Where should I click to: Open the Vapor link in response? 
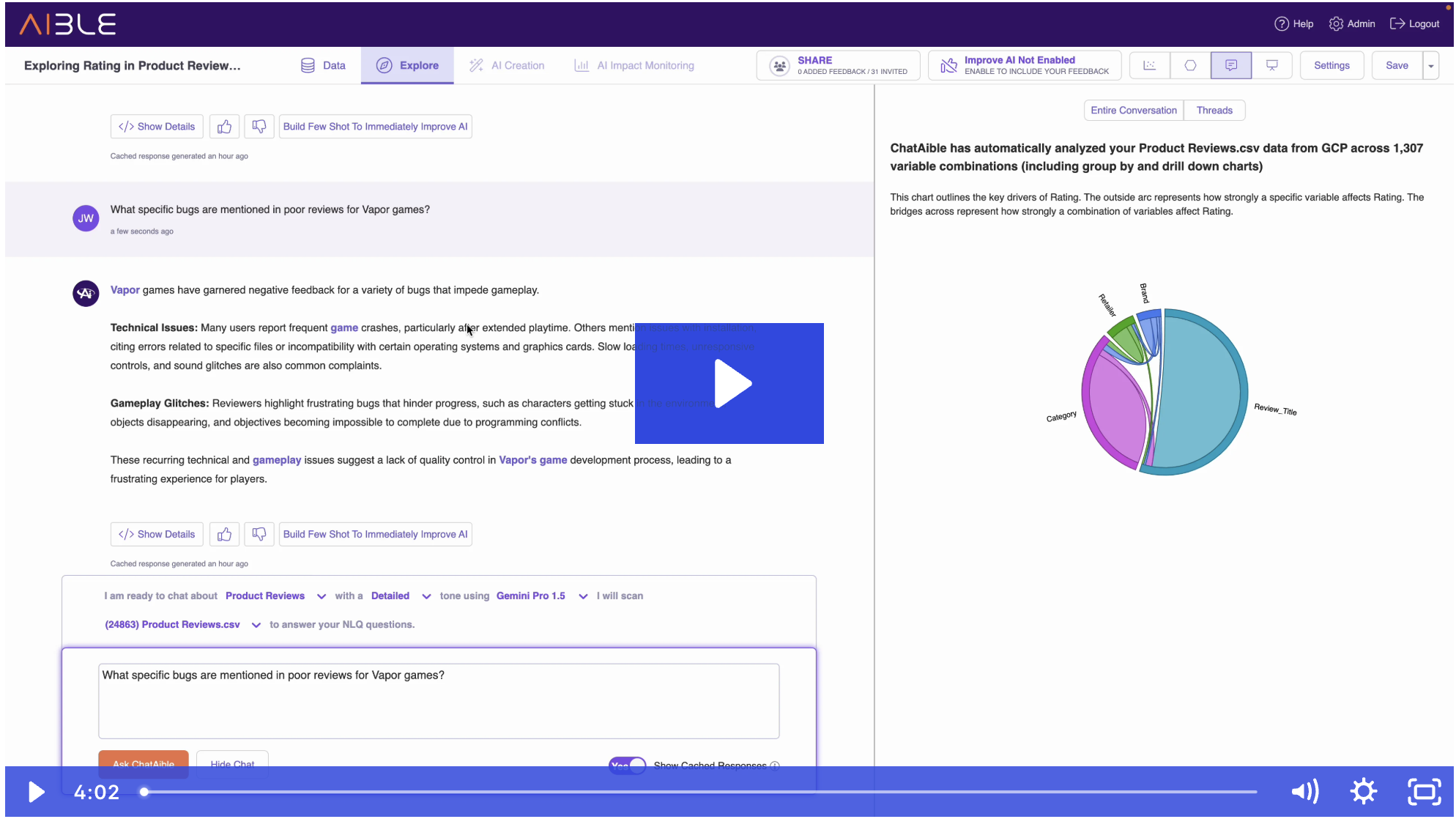point(125,290)
